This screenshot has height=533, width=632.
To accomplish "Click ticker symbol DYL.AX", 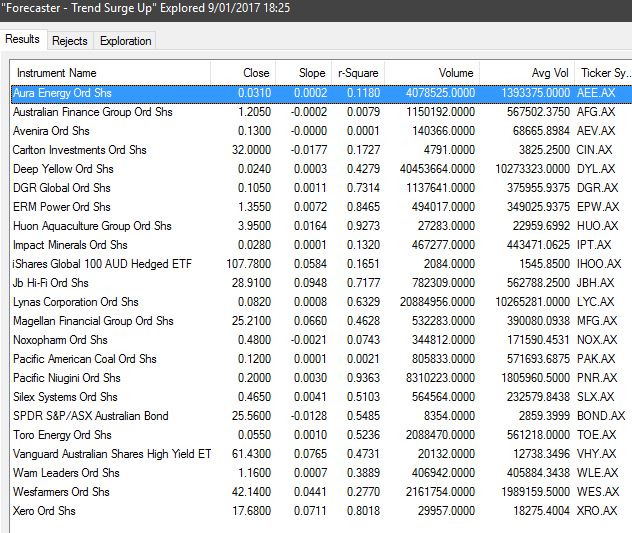I will click(596, 169).
